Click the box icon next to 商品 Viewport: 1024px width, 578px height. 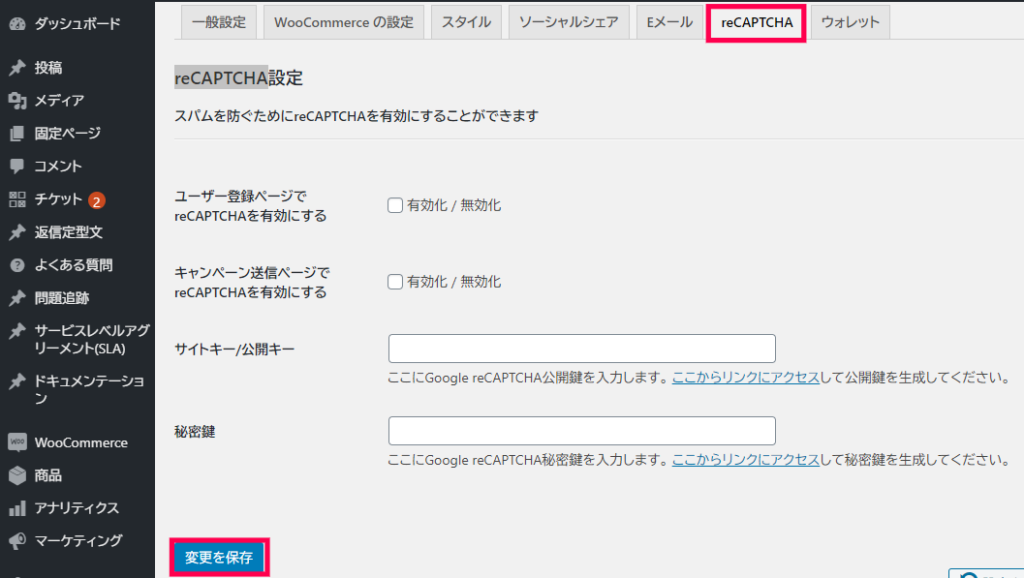coord(18,475)
